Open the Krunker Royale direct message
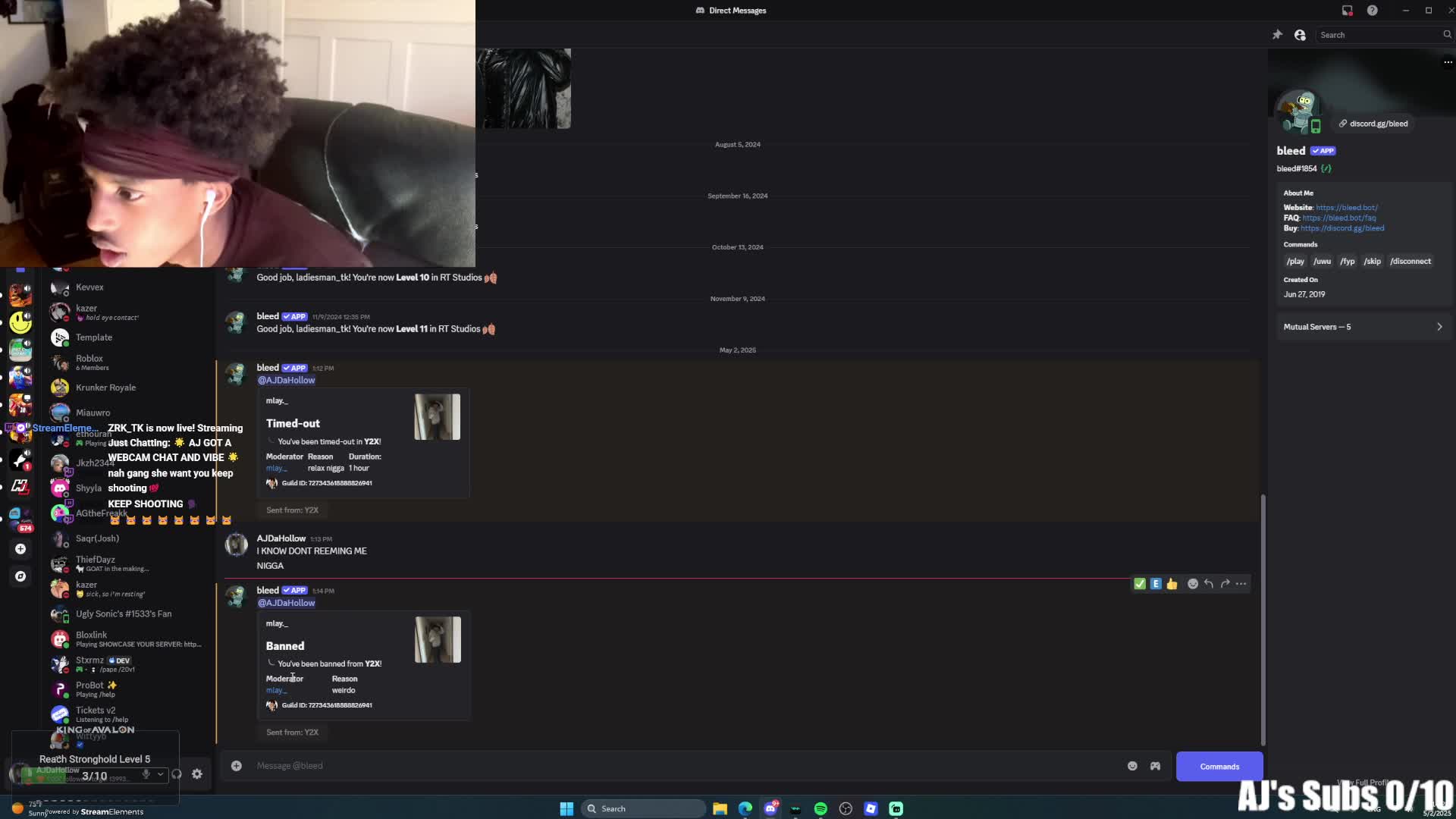Viewport: 1456px width, 819px height. 129,388
